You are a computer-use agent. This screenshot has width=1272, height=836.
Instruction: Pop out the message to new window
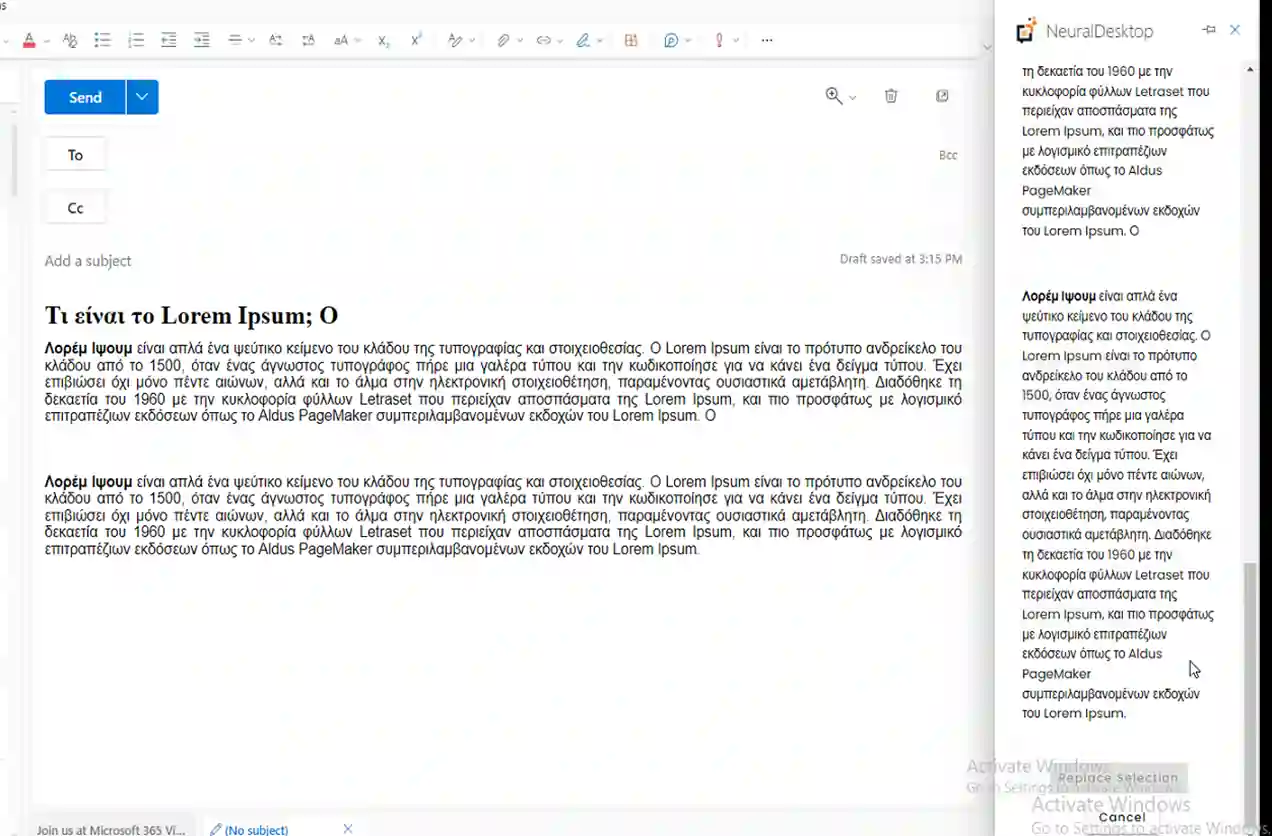pyautogui.click(x=942, y=96)
